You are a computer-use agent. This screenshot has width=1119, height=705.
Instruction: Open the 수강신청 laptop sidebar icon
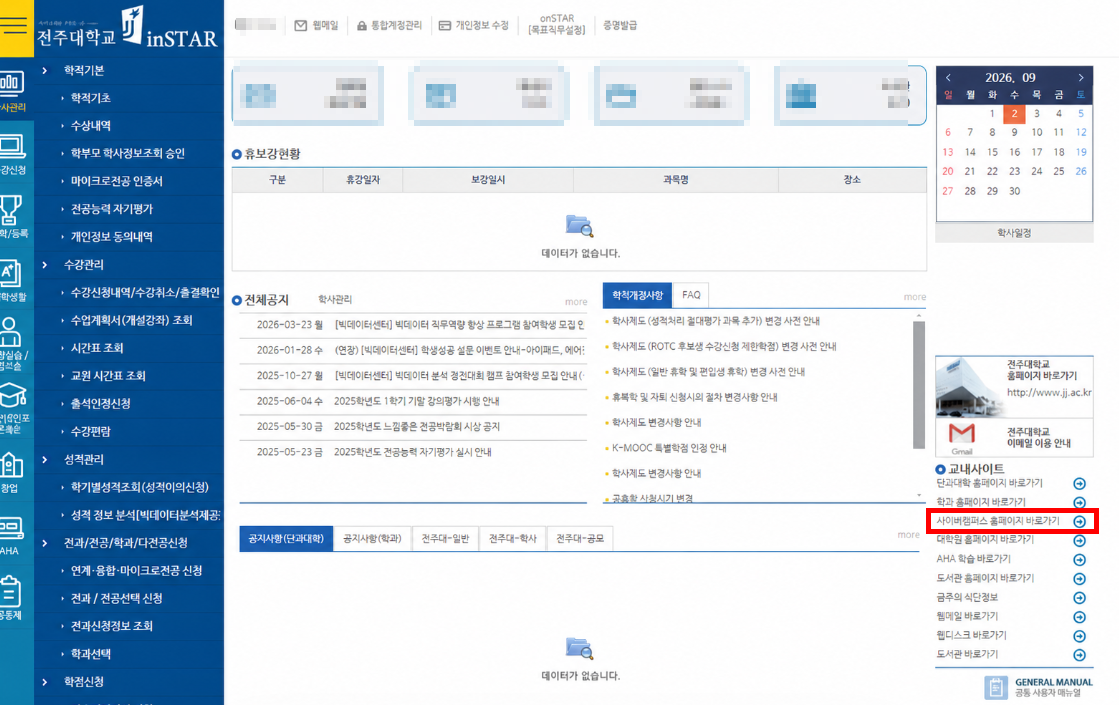pos(12,148)
